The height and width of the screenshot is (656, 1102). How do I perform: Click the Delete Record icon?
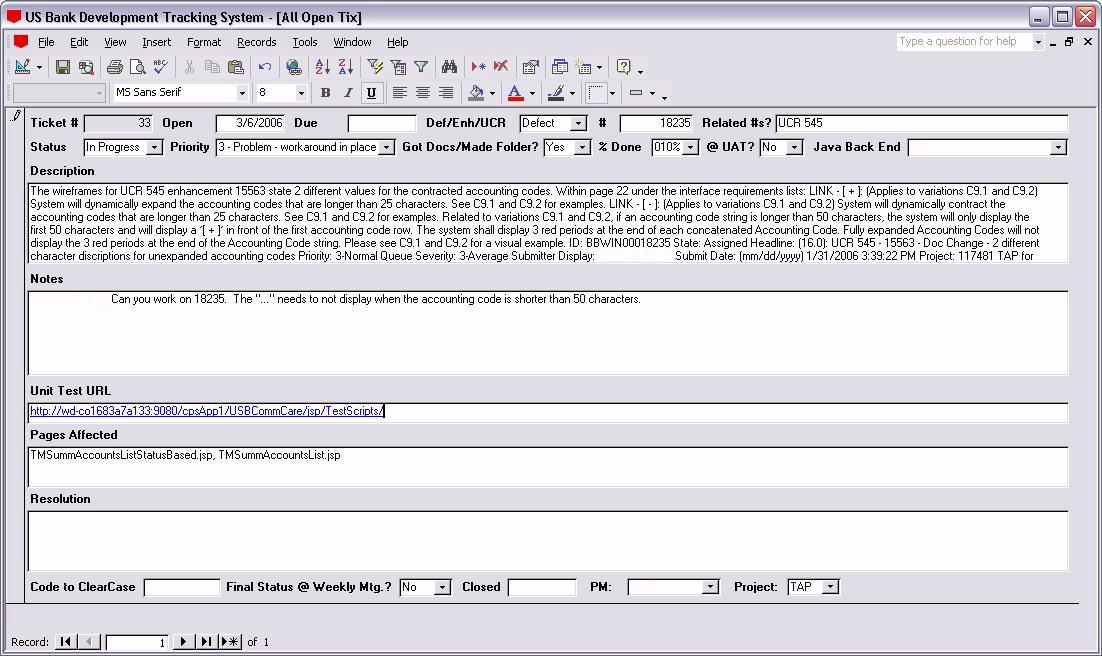500,67
